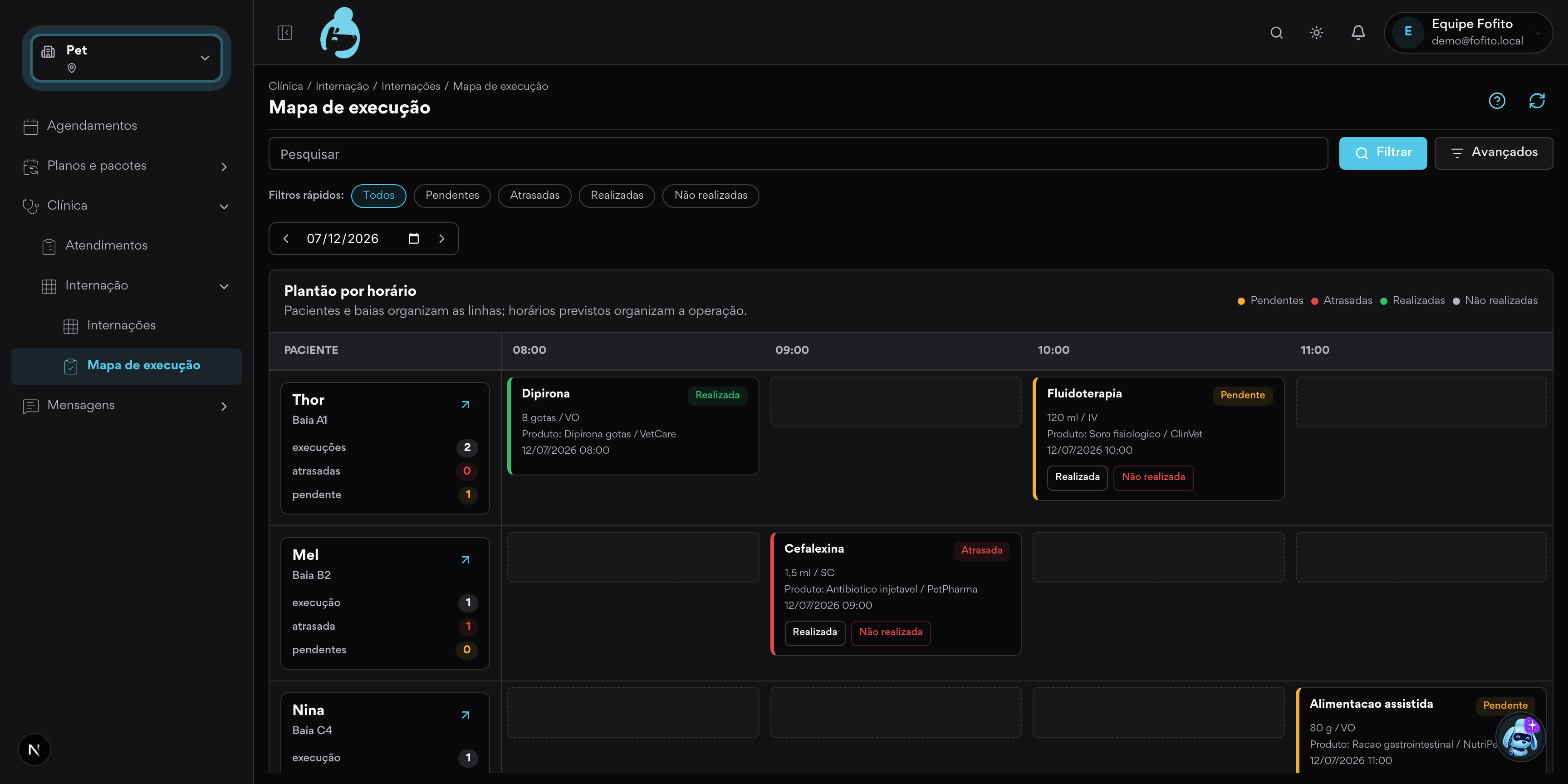Click the Internação breadcrumb link
This screenshot has height=784, width=1568.
(x=342, y=87)
